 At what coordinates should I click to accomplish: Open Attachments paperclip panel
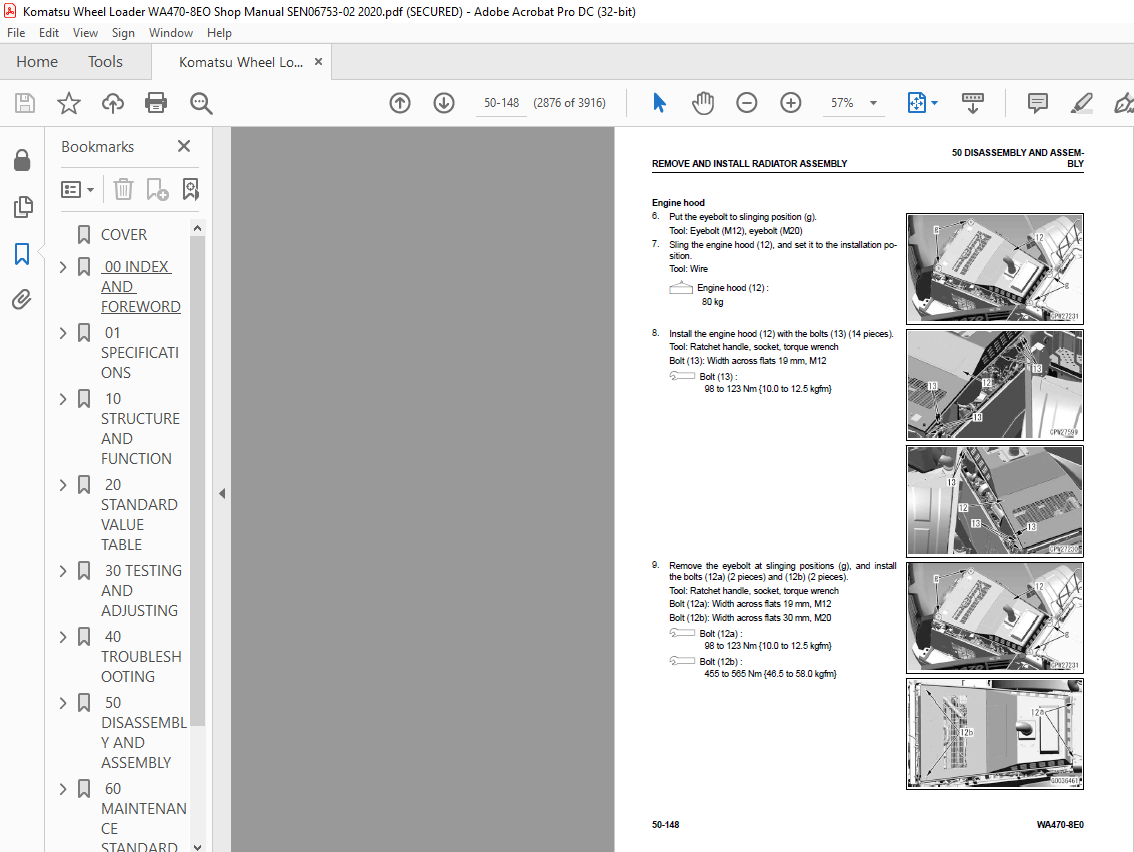22,299
